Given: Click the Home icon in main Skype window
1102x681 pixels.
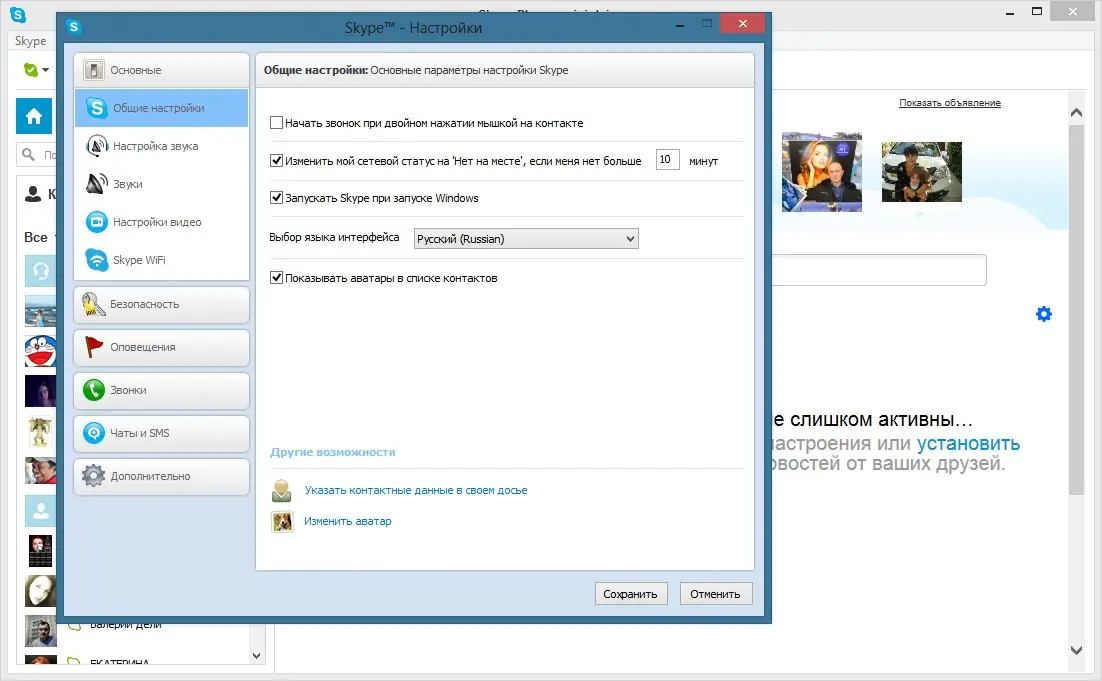Looking at the screenshot, I should tap(34, 116).
